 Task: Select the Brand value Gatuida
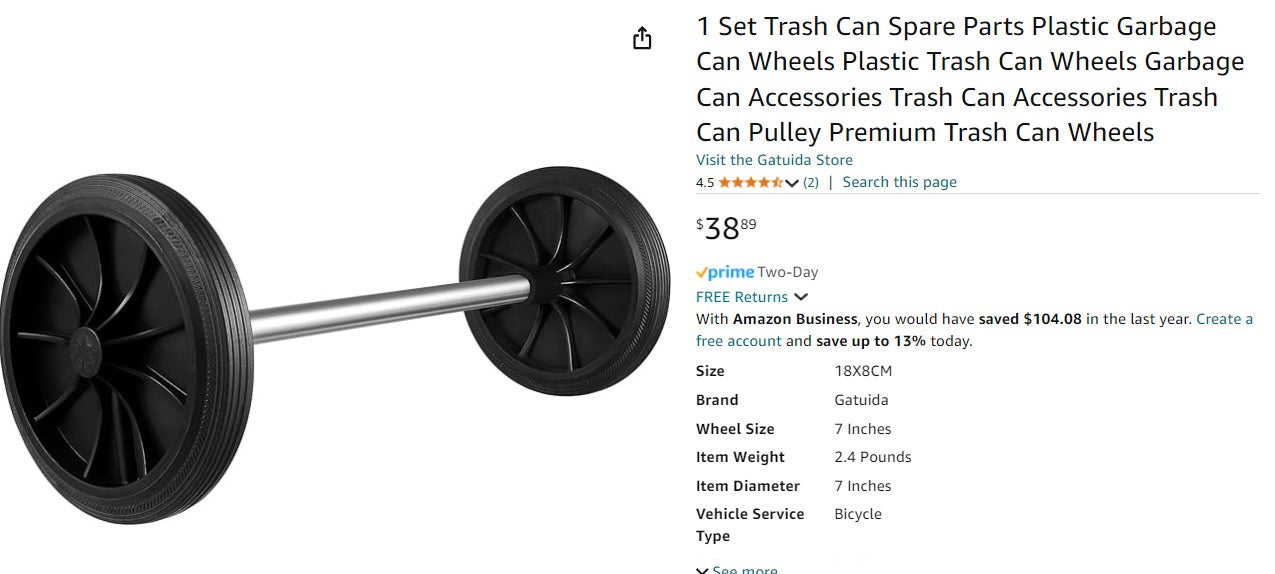(x=861, y=400)
